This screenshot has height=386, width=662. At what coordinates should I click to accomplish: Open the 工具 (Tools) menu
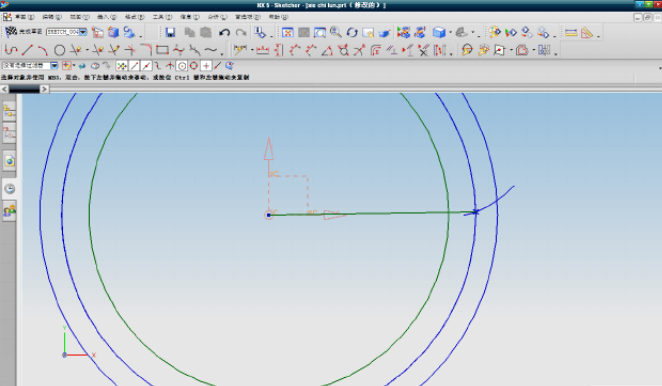point(162,17)
